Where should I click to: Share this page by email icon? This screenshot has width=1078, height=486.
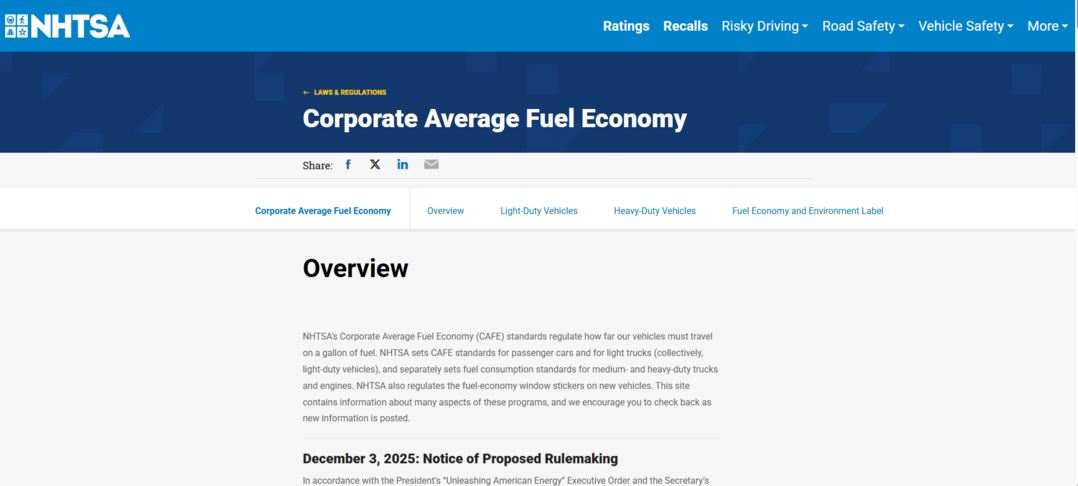coord(431,165)
